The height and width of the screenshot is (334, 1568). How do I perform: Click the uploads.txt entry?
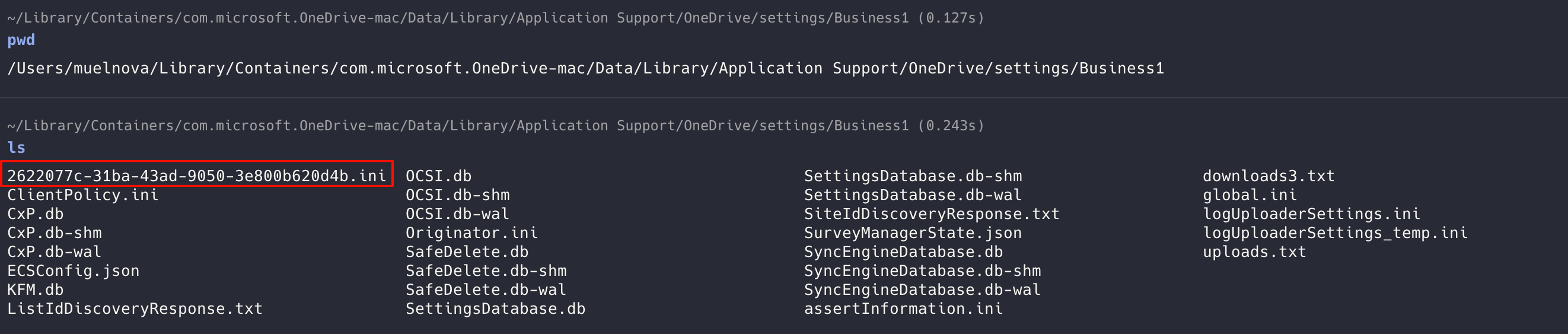1254,252
